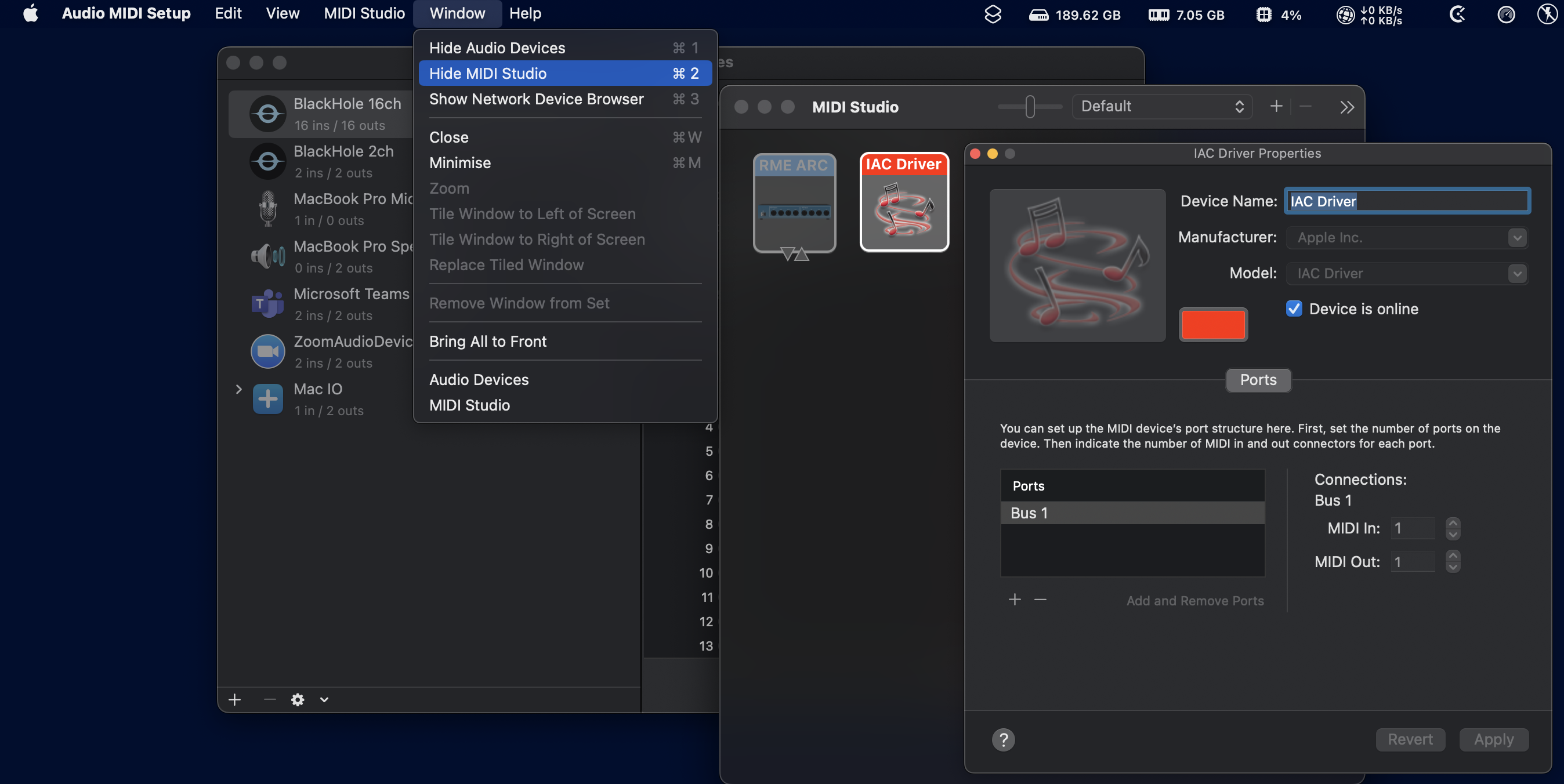Open the gear settings in Audio Devices
The height and width of the screenshot is (784, 1564).
coord(298,700)
